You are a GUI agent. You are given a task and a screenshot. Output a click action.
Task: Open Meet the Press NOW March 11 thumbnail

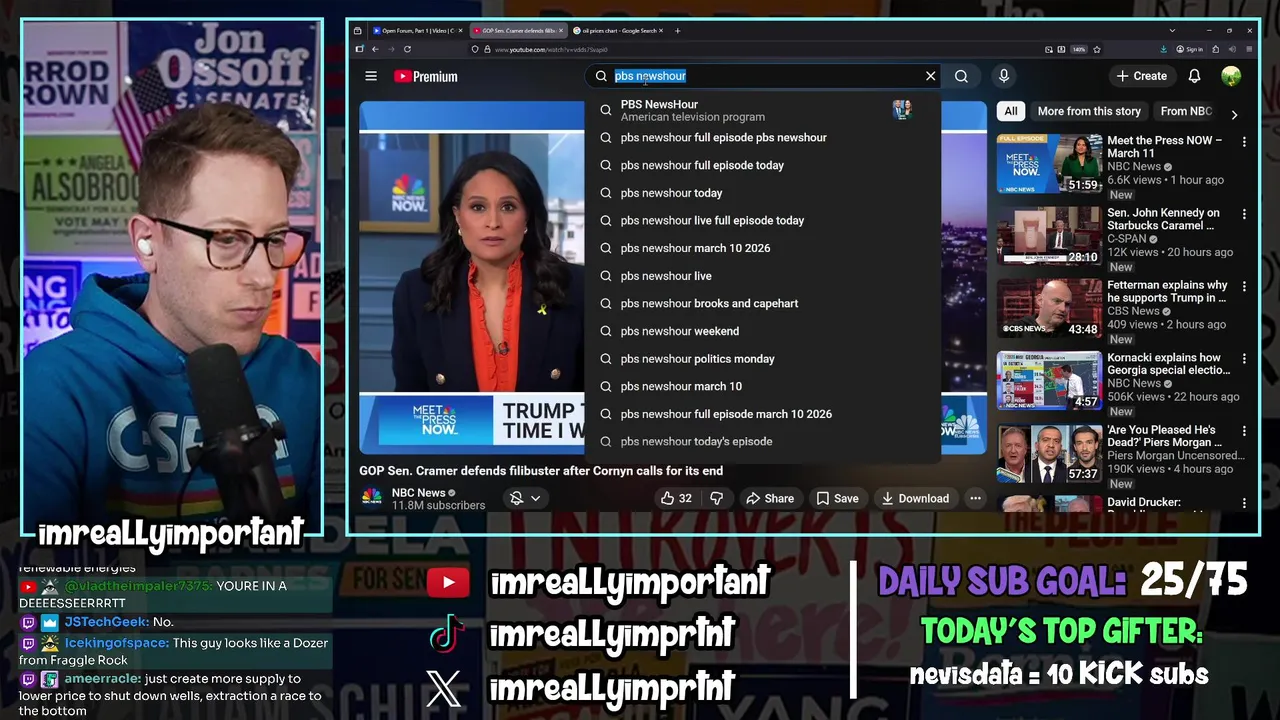[1049, 163]
